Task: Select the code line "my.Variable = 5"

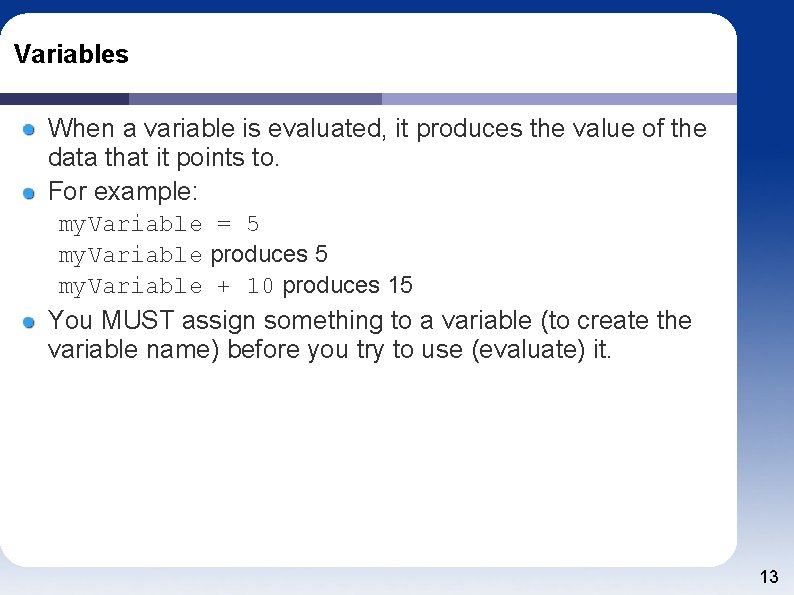Action: (159, 224)
